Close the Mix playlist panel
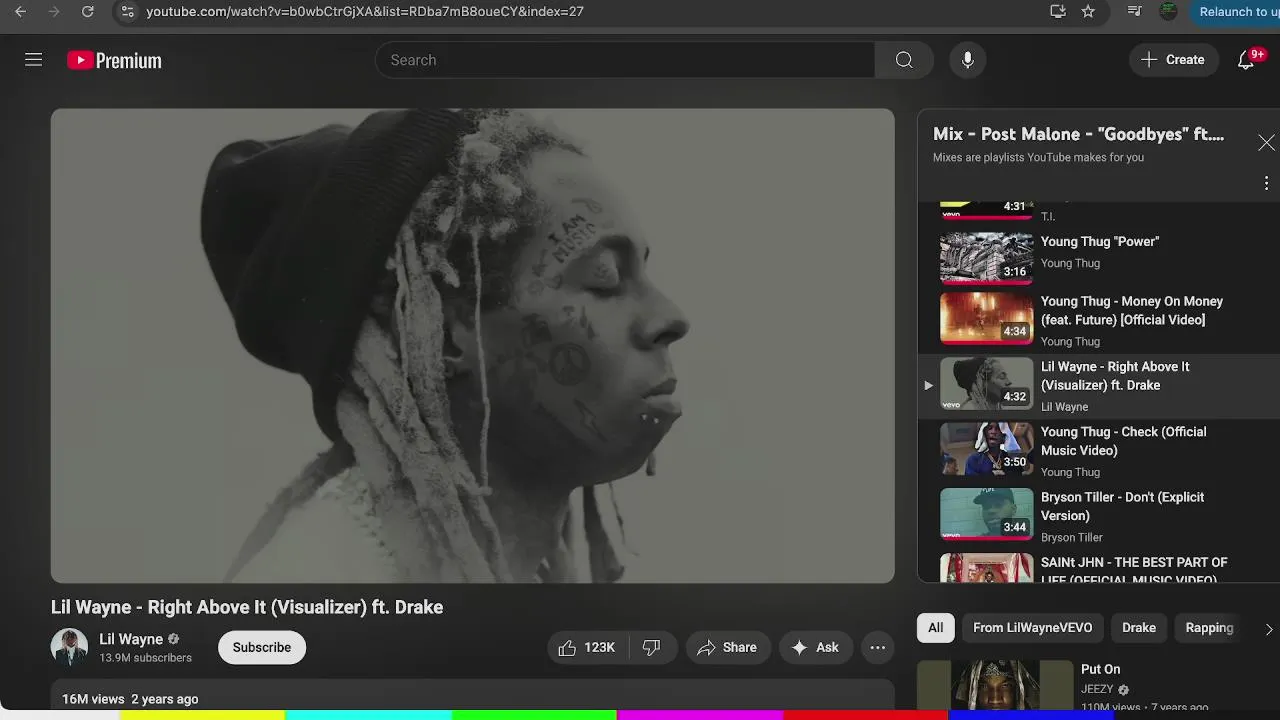Screen dimensions: 1280x720 [1266, 143]
